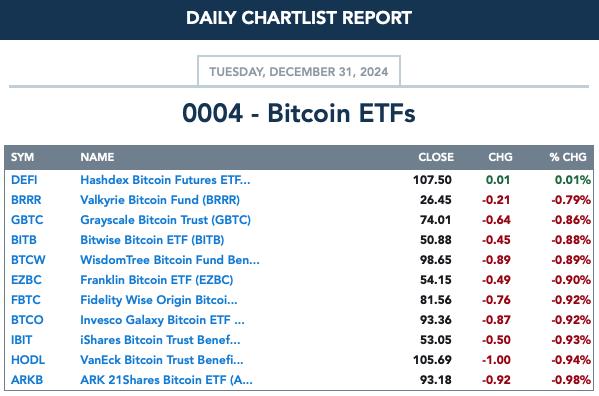Open Fidelity Wise Origin Bitcoin link
This screenshot has width=599, height=396.
click(159, 300)
